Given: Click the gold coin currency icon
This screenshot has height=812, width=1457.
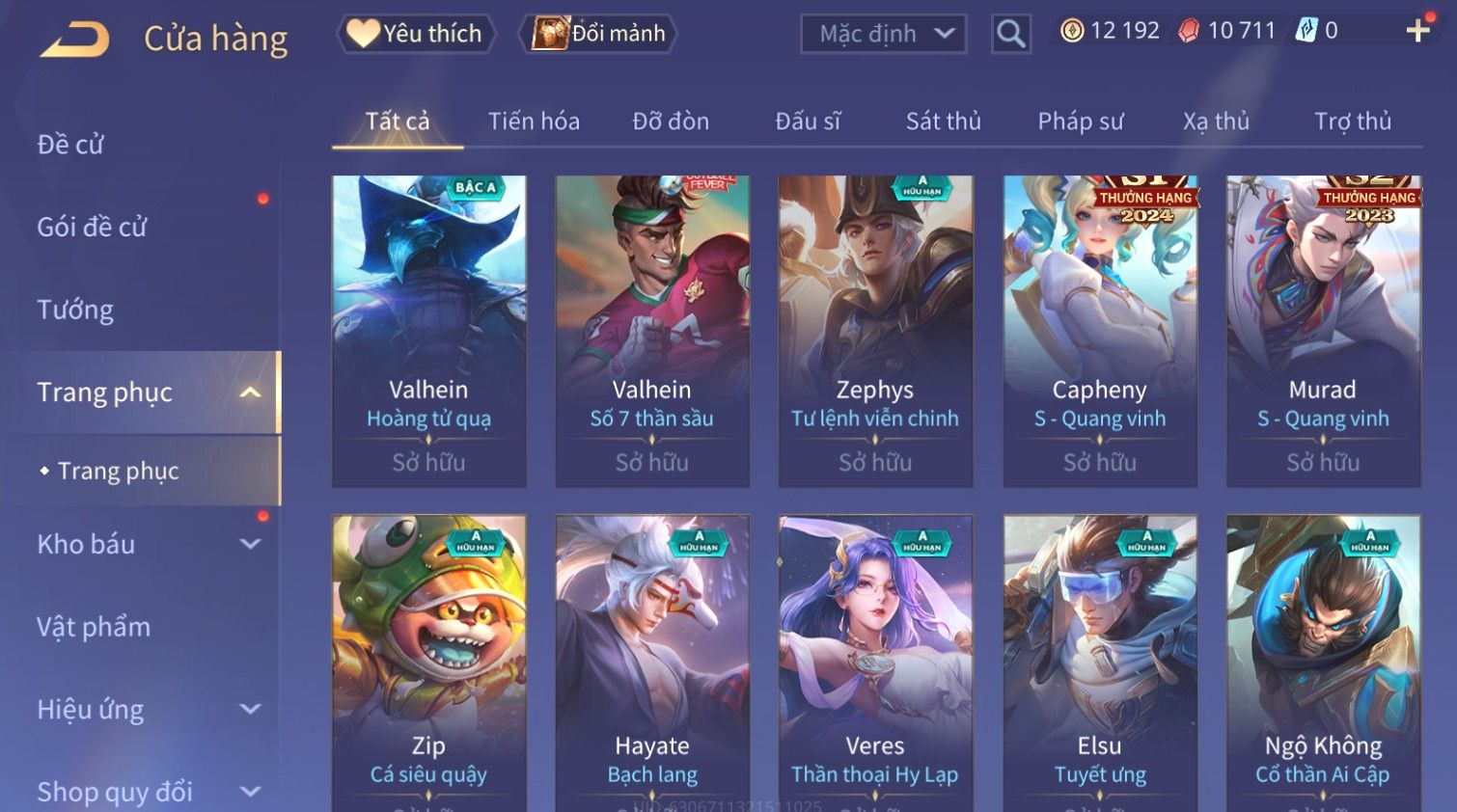Looking at the screenshot, I should [1072, 31].
